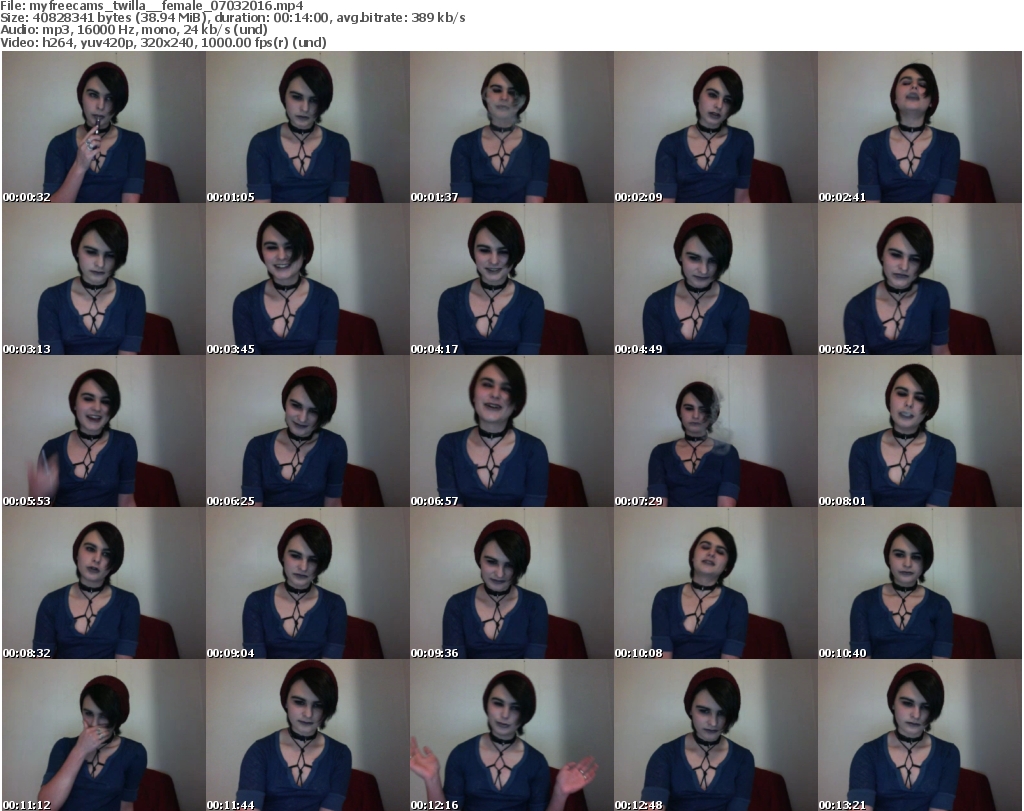This screenshot has width=1024, height=811.
Task: Select the thumbnail stamped 00:03:13
Action: tap(104, 279)
